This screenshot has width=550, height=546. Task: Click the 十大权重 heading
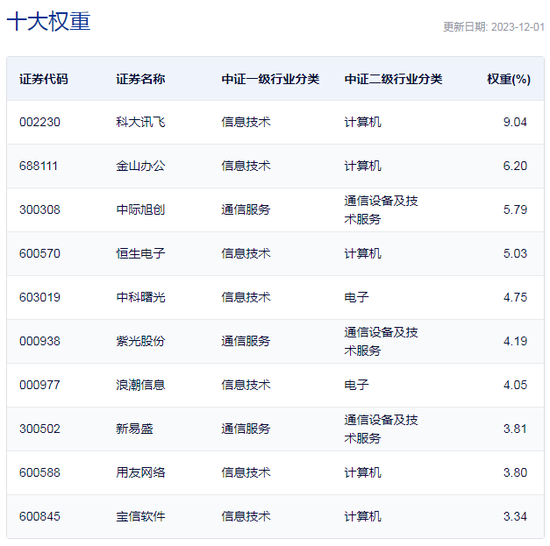coord(49,21)
